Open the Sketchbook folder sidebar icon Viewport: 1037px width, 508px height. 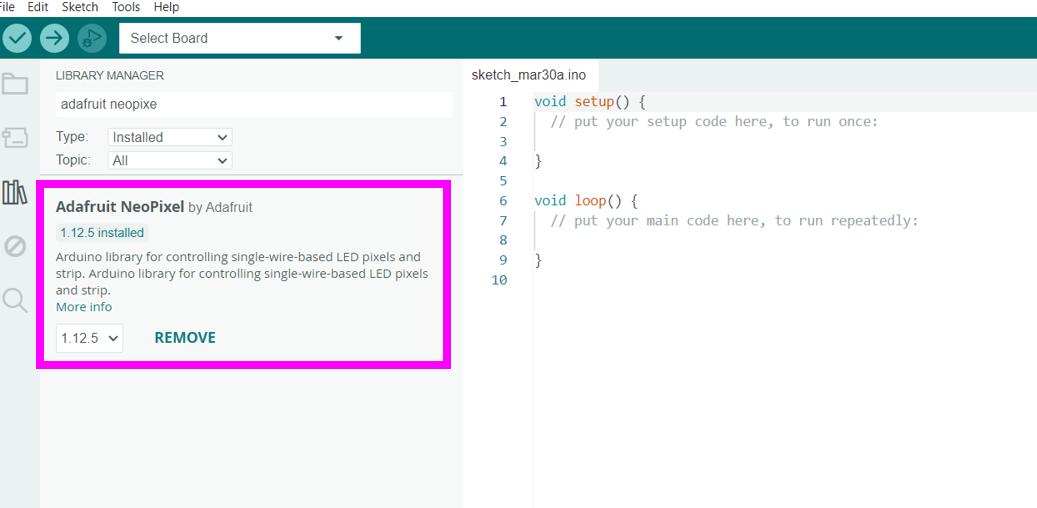[15, 84]
